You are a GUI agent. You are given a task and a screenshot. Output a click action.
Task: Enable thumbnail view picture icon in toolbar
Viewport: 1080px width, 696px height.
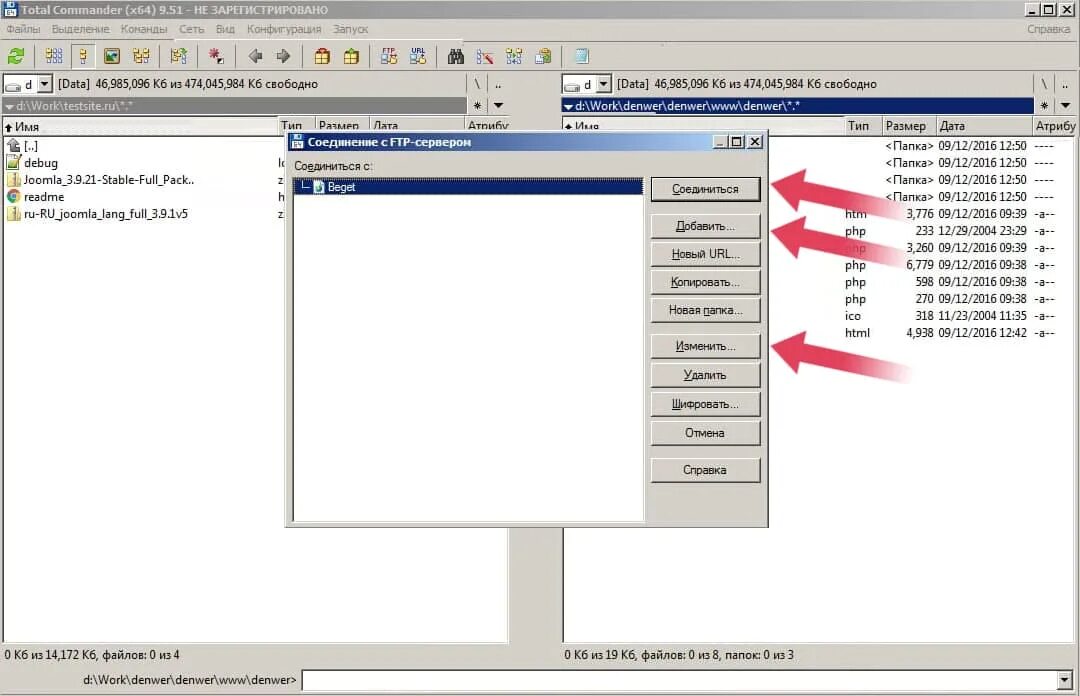[x=112, y=56]
